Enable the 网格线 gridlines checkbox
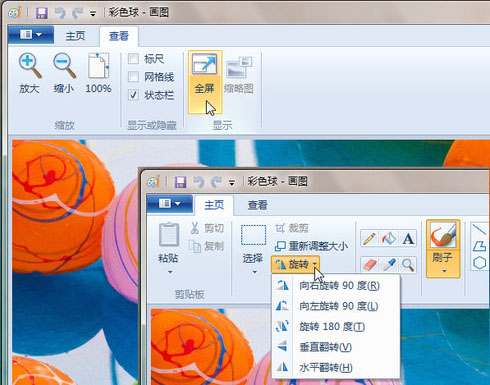 click(x=133, y=77)
